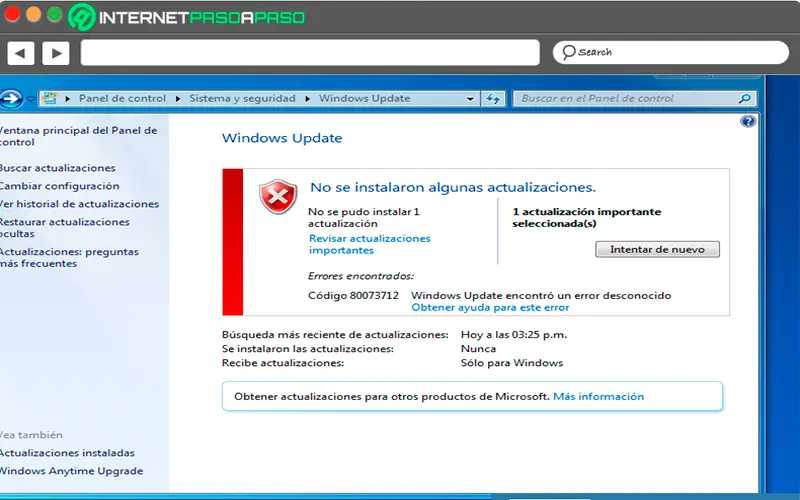Click the blue Back arrow in Control Panel

click(11, 98)
